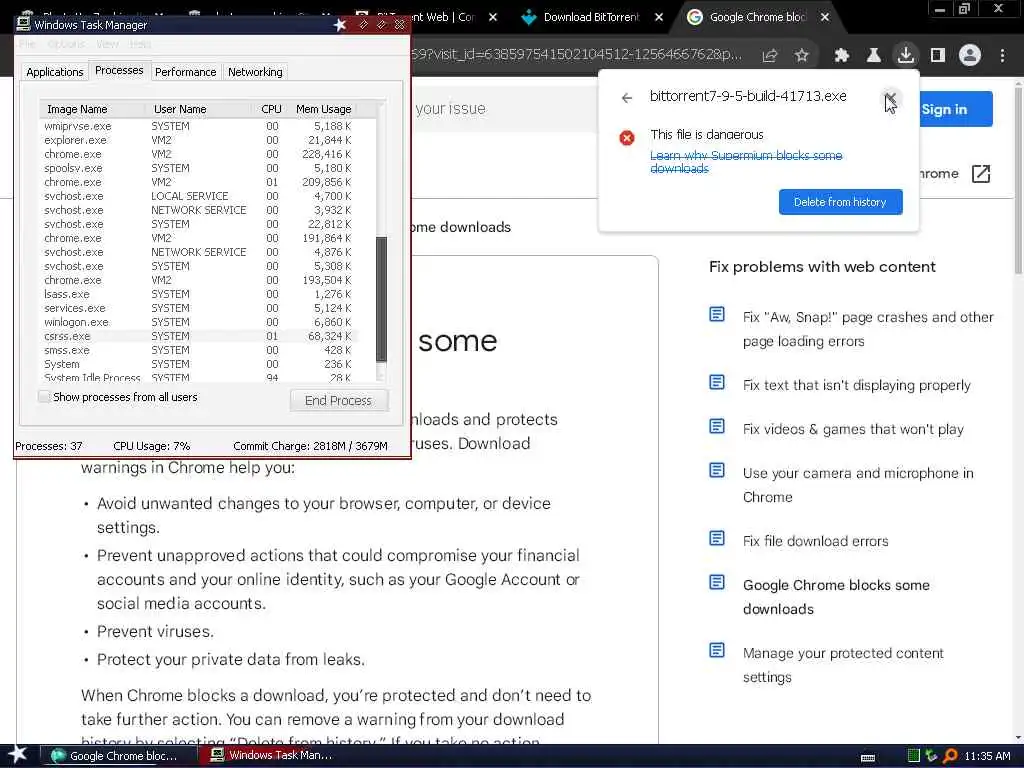
Task: Select the lsass.exe process row
Action: [x=198, y=295]
